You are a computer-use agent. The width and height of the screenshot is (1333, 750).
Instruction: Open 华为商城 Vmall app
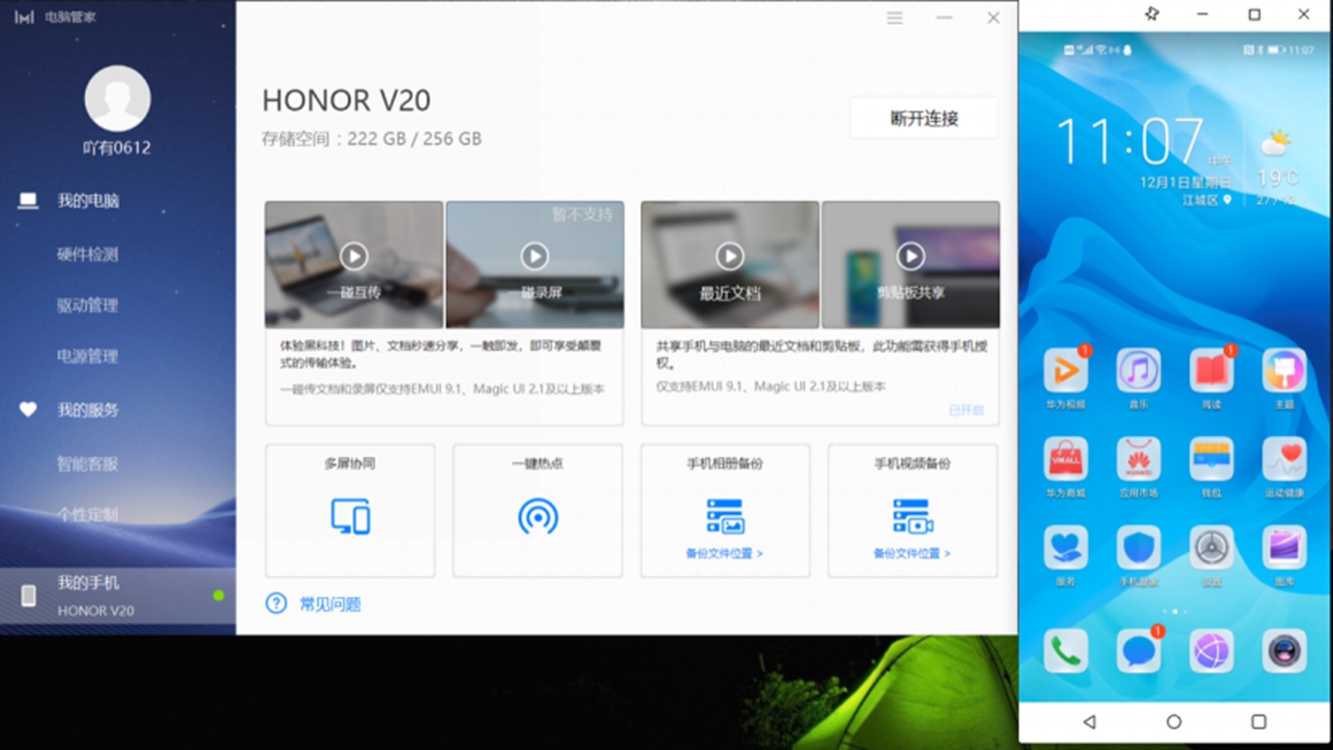(1065, 459)
